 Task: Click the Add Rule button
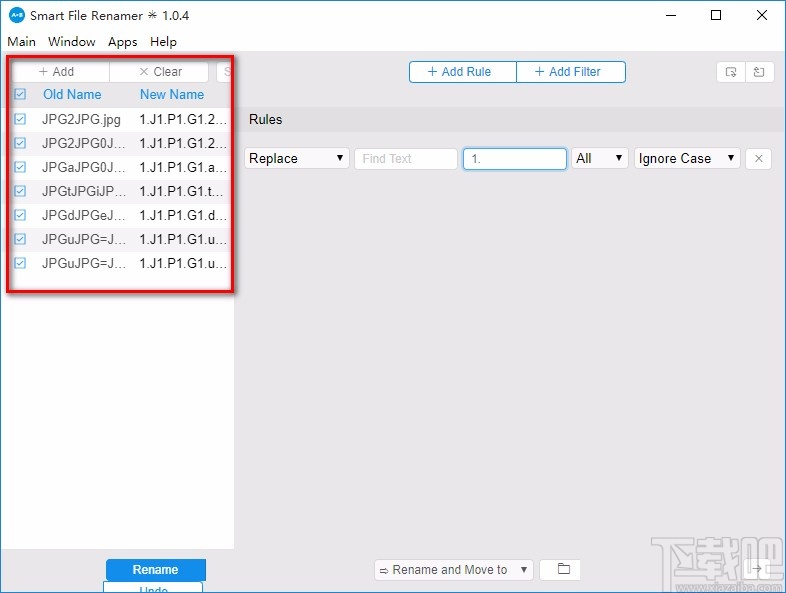point(463,72)
